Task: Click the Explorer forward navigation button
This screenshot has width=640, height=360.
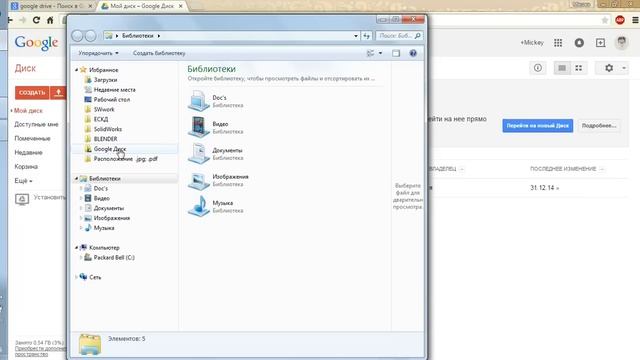Action: [x=90, y=36]
